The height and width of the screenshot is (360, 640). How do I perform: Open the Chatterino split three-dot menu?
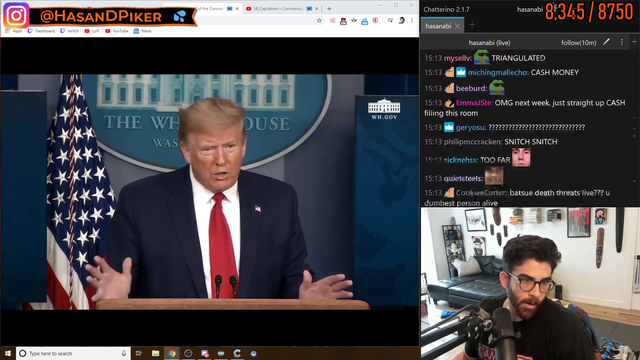(622, 42)
